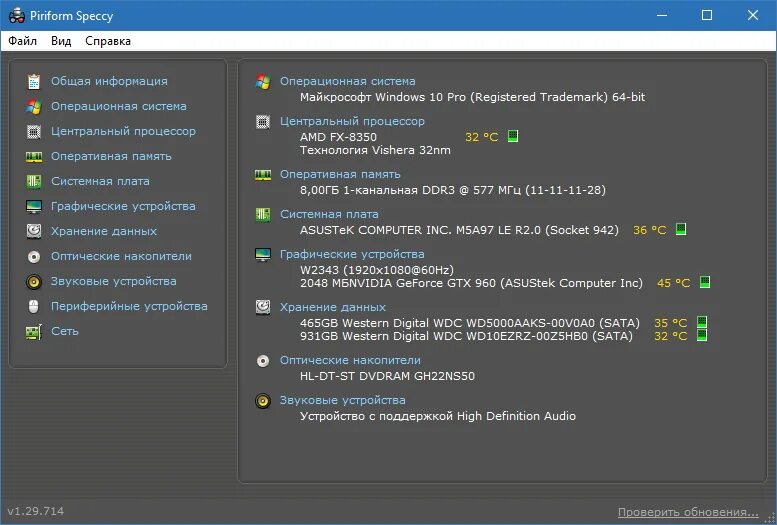777x525 pixels.
Task: Click the Графические устройства heading in summary
Action: 352,254
